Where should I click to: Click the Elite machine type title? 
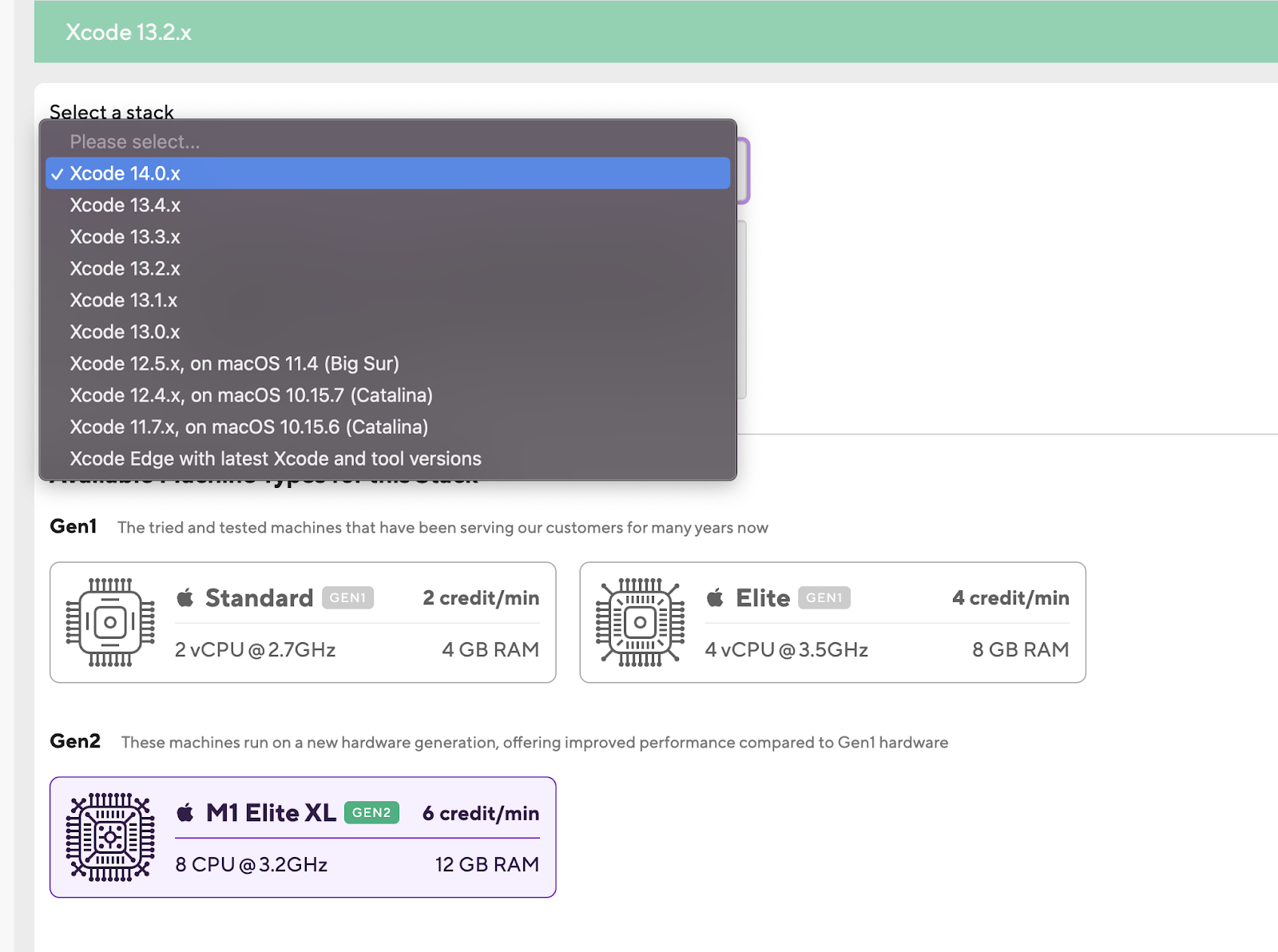(763, 597)
